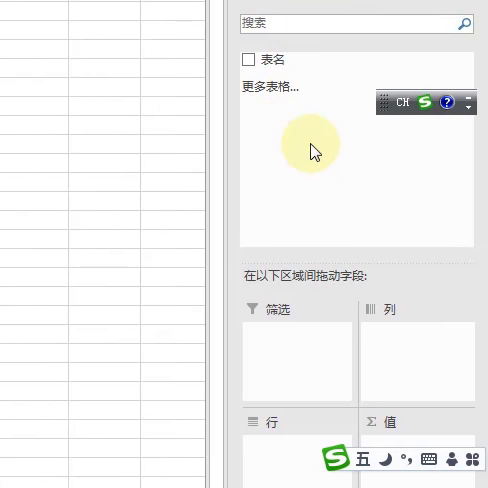The width and height of the screenshot is (488, 488).
Task: Open the Sogou toolbox icon
Action: pyautogui.click(x=472, y=460)
